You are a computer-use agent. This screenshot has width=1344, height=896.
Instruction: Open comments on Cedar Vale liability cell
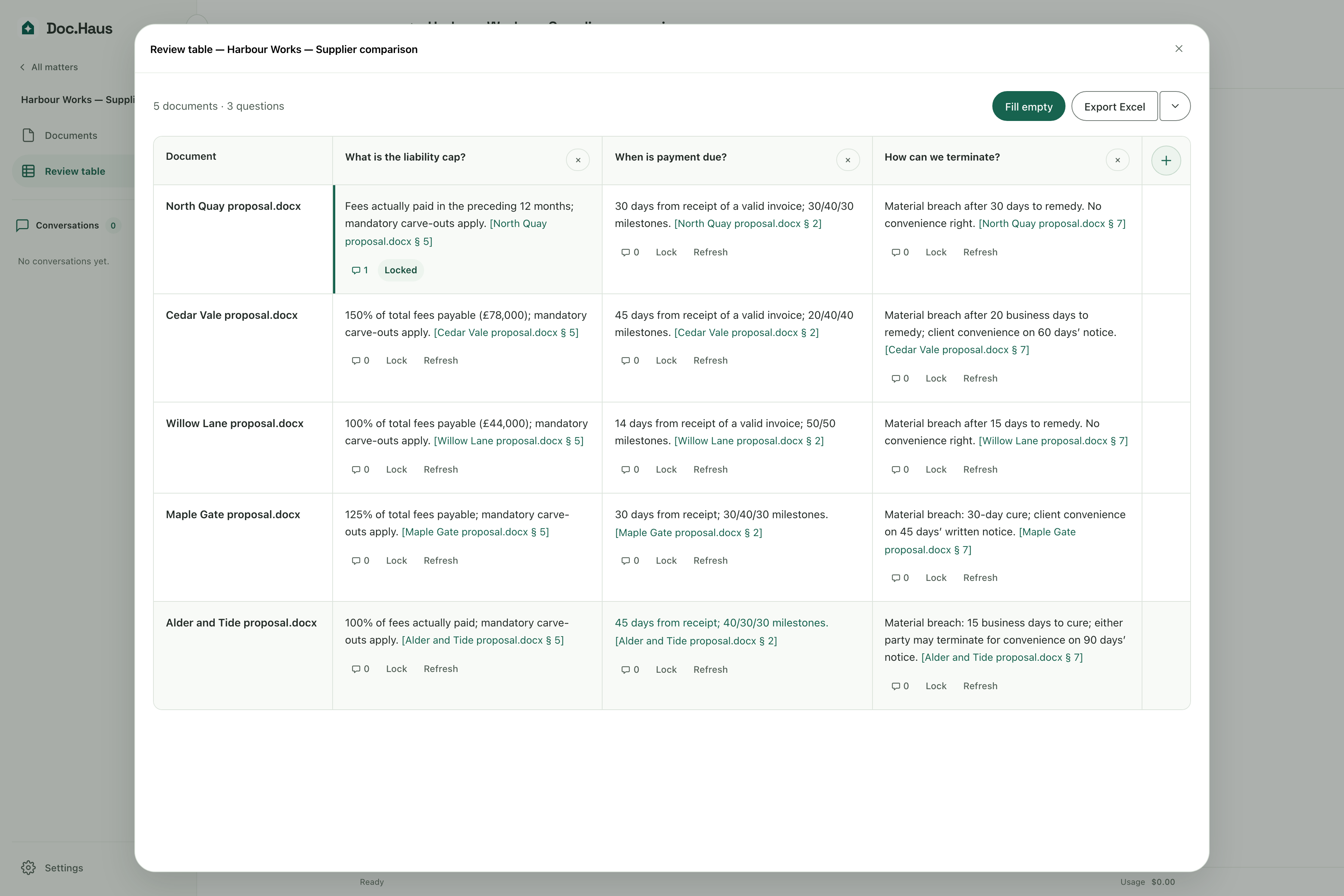pyautogui.click(x=360, y=360)
